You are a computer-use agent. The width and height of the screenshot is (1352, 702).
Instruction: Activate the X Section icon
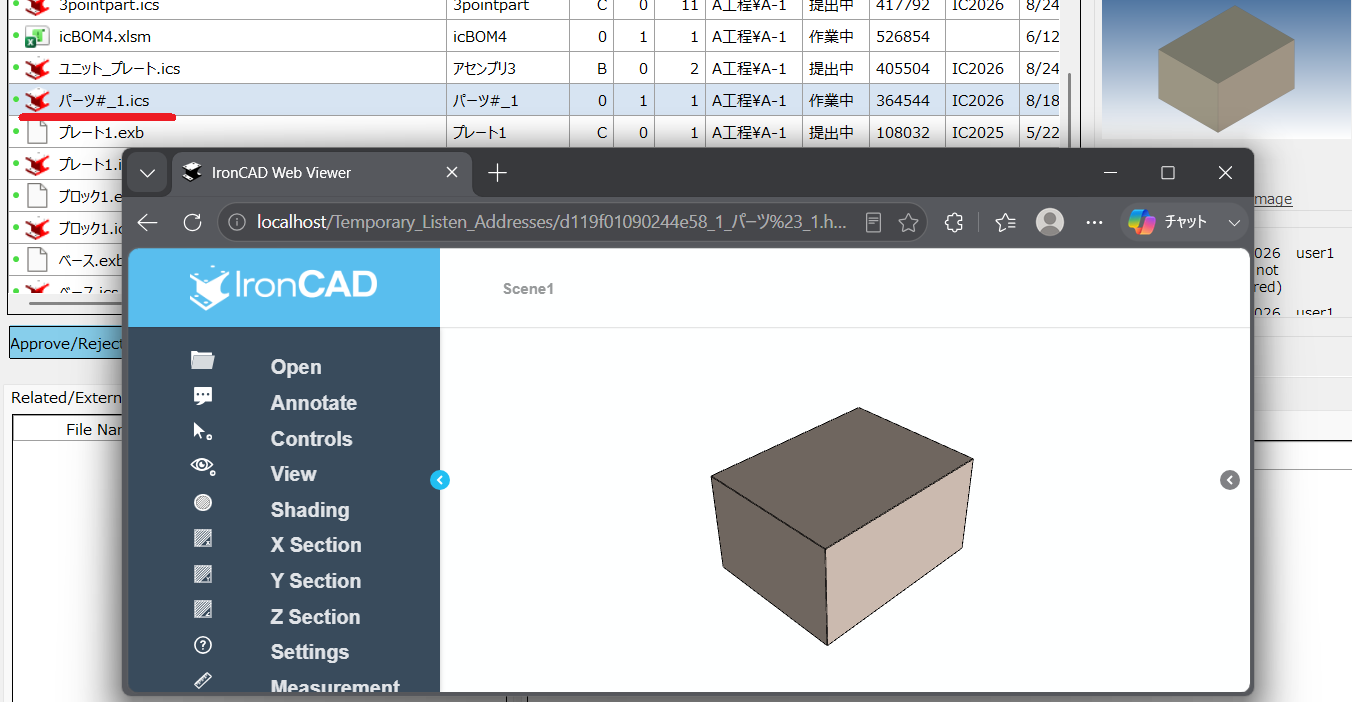(x=203, y=538)
